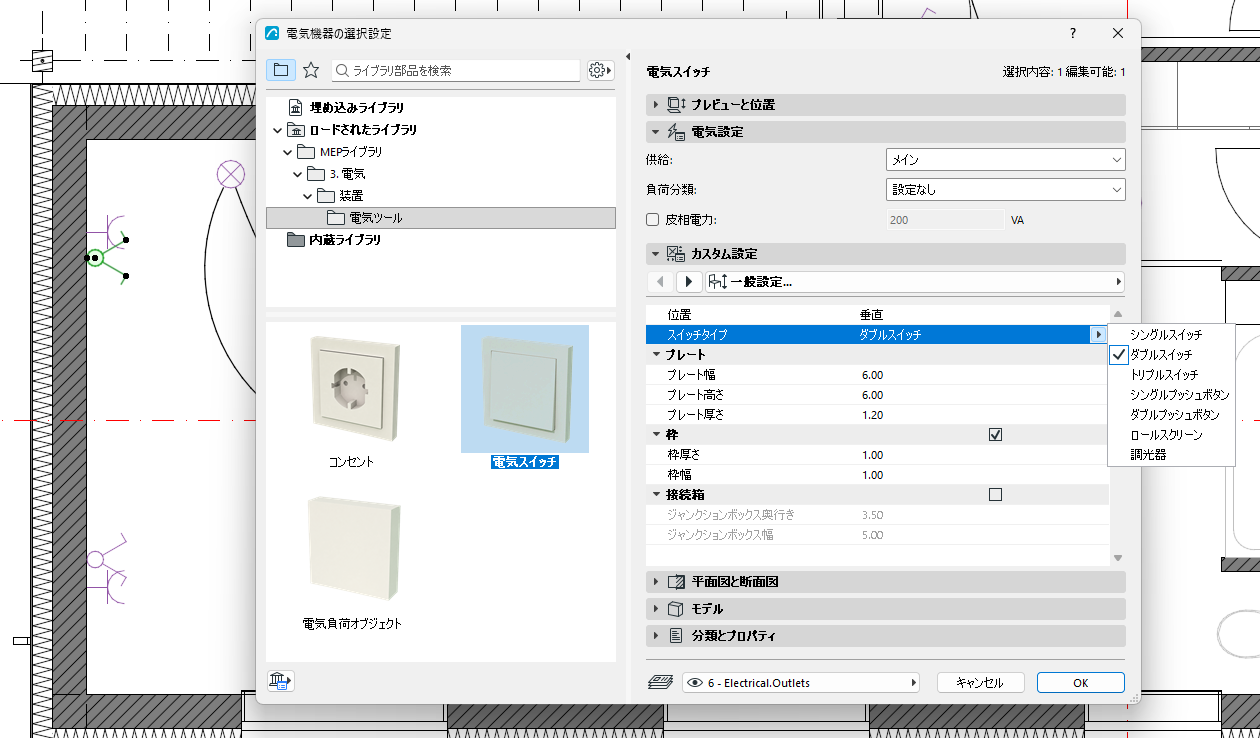Click the プレート幅 value 6.00
The image size is (1260, 738).
873,375
